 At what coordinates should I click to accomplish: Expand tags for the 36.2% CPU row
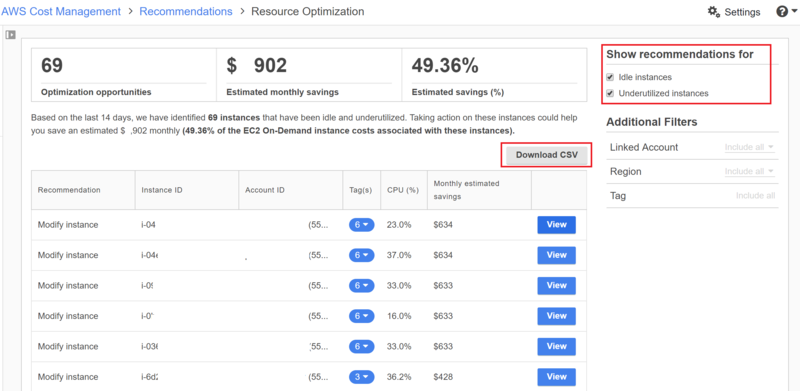(x=361, y=377)
